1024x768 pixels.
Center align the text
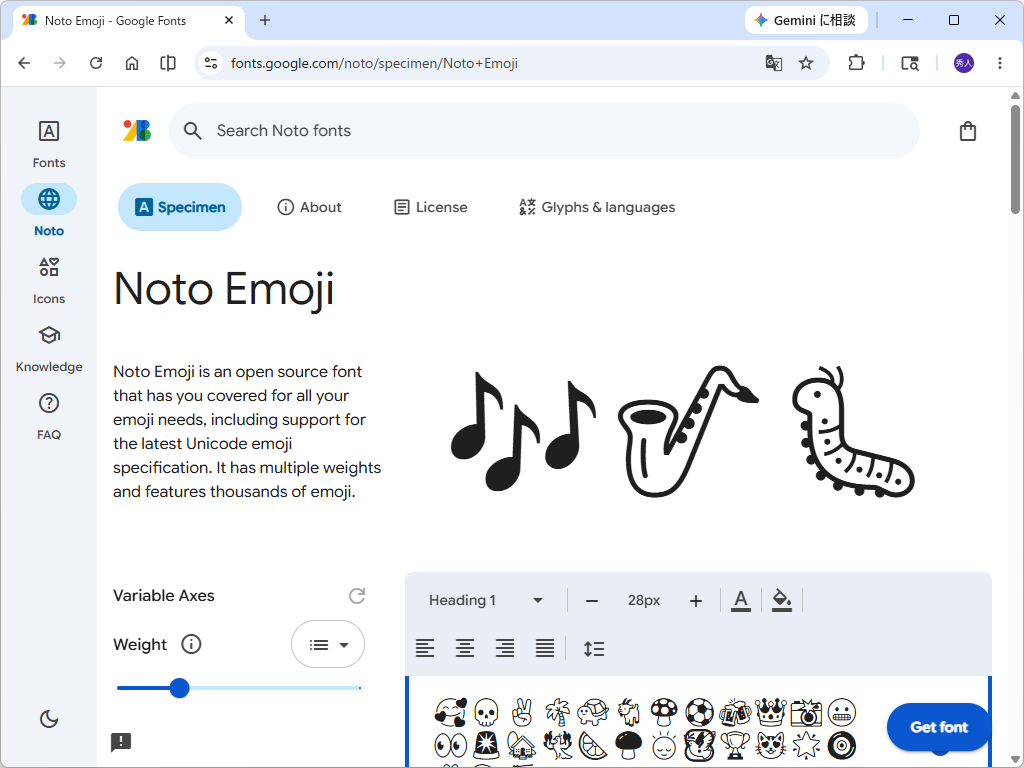pos(465,648)
